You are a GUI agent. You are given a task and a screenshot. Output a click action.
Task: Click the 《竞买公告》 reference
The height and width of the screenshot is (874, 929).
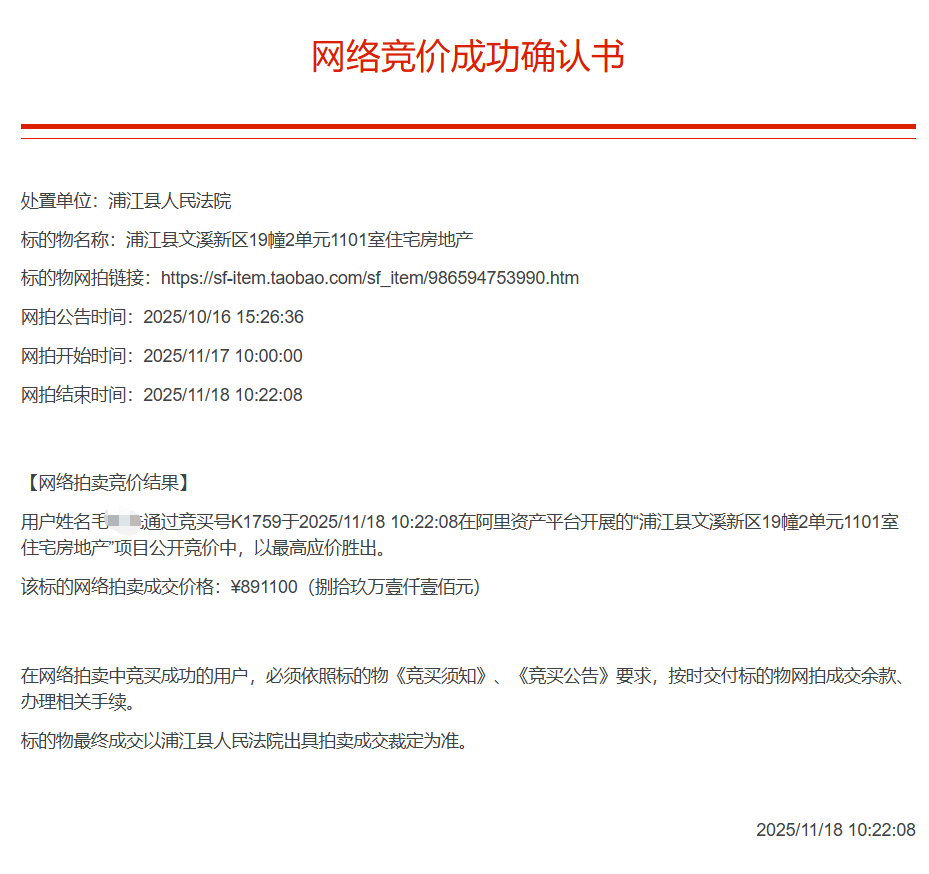click(563, 676)
